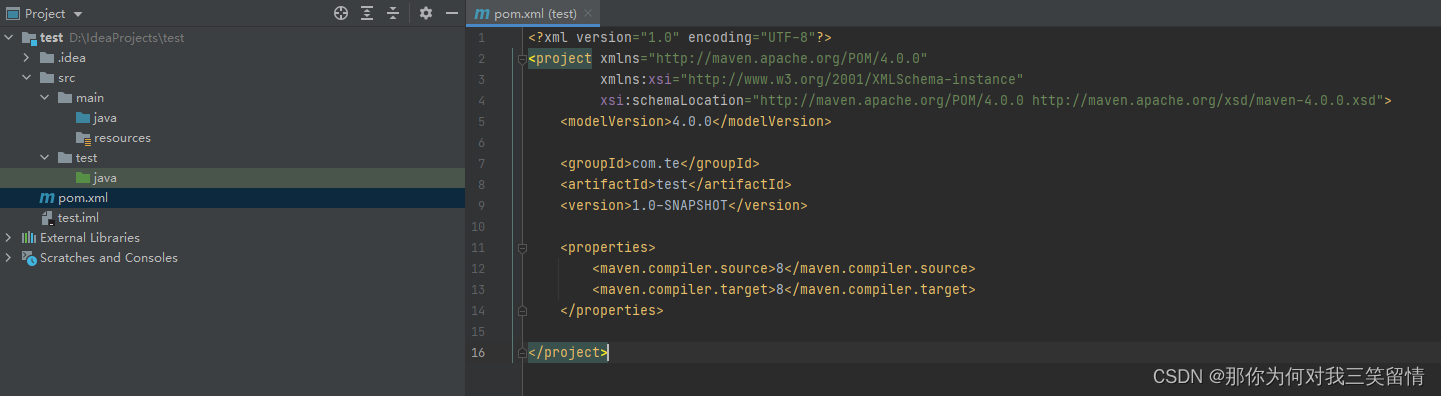Expand Scratches and Consoles node
1441x396 pixels.
(9, 258)
